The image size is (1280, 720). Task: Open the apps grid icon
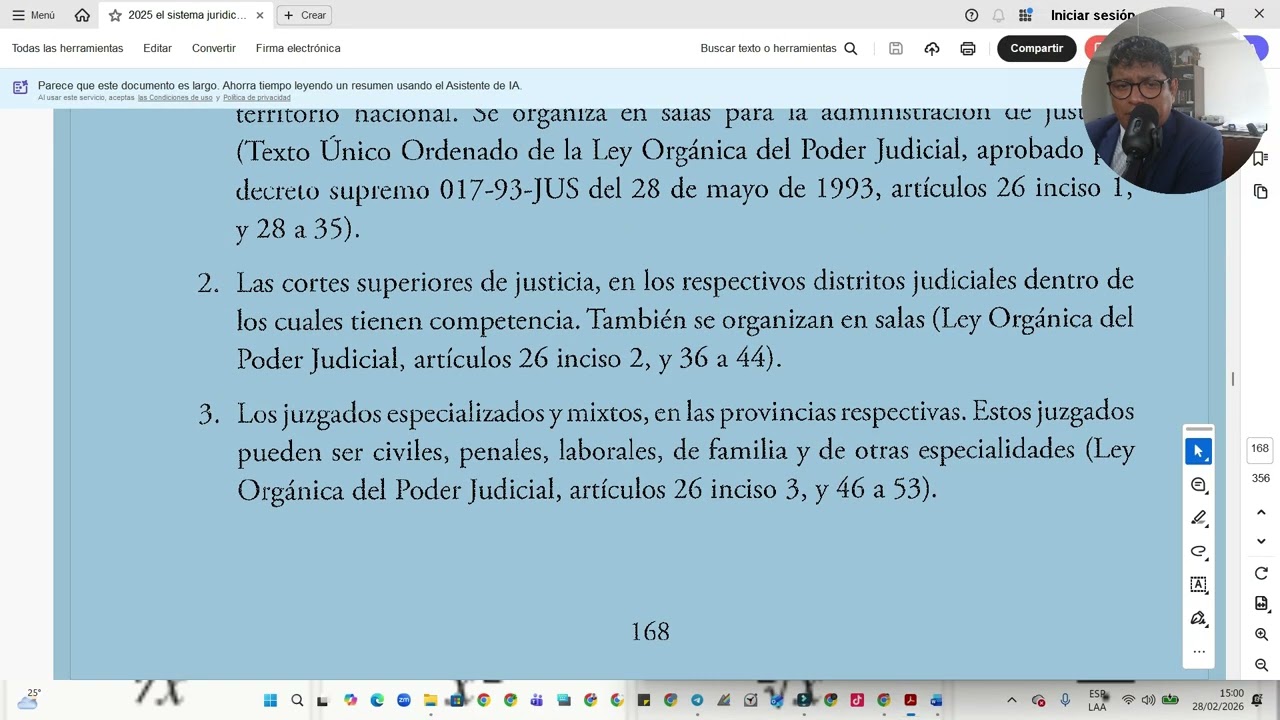click(1025, 15)
